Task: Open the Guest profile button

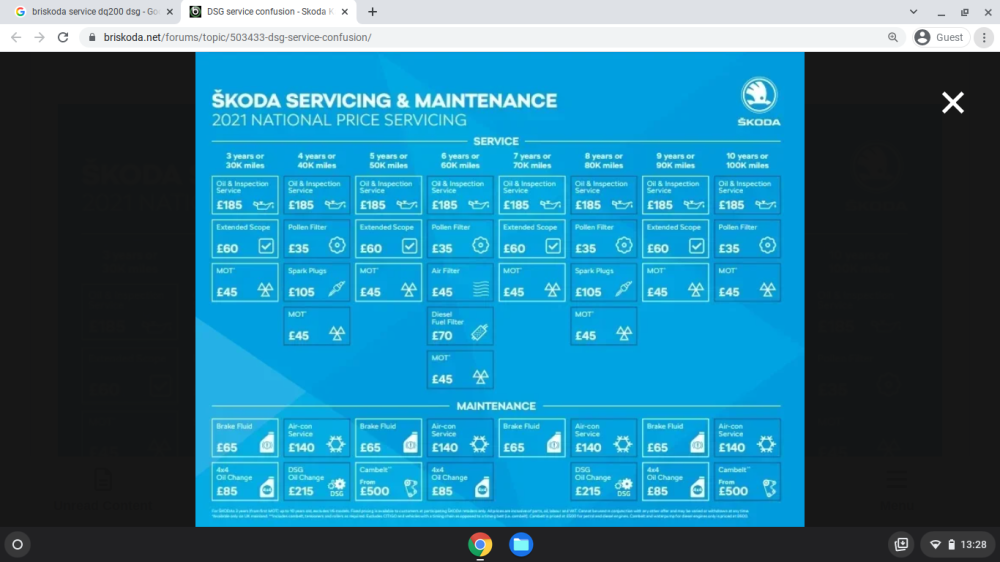Action: click(939, 38)
